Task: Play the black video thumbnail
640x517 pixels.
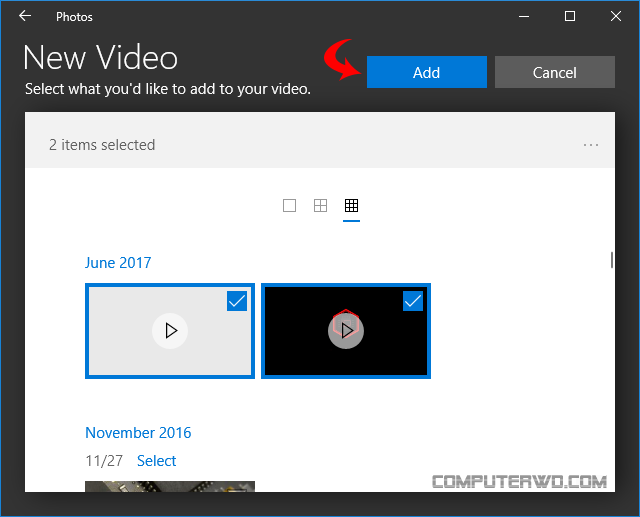Action: coord(346,331)
